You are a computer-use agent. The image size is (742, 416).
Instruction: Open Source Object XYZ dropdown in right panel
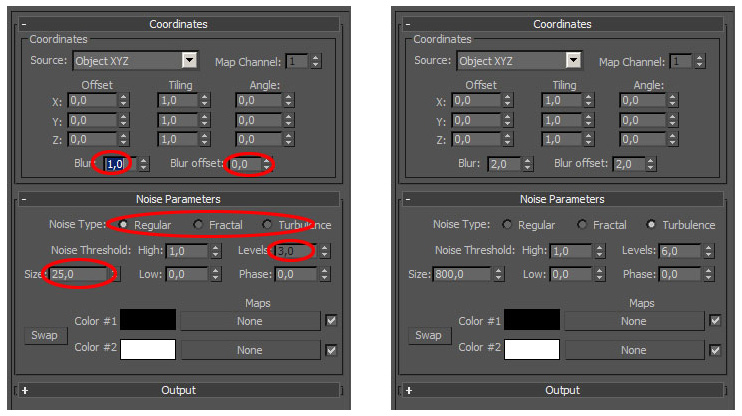573,61
